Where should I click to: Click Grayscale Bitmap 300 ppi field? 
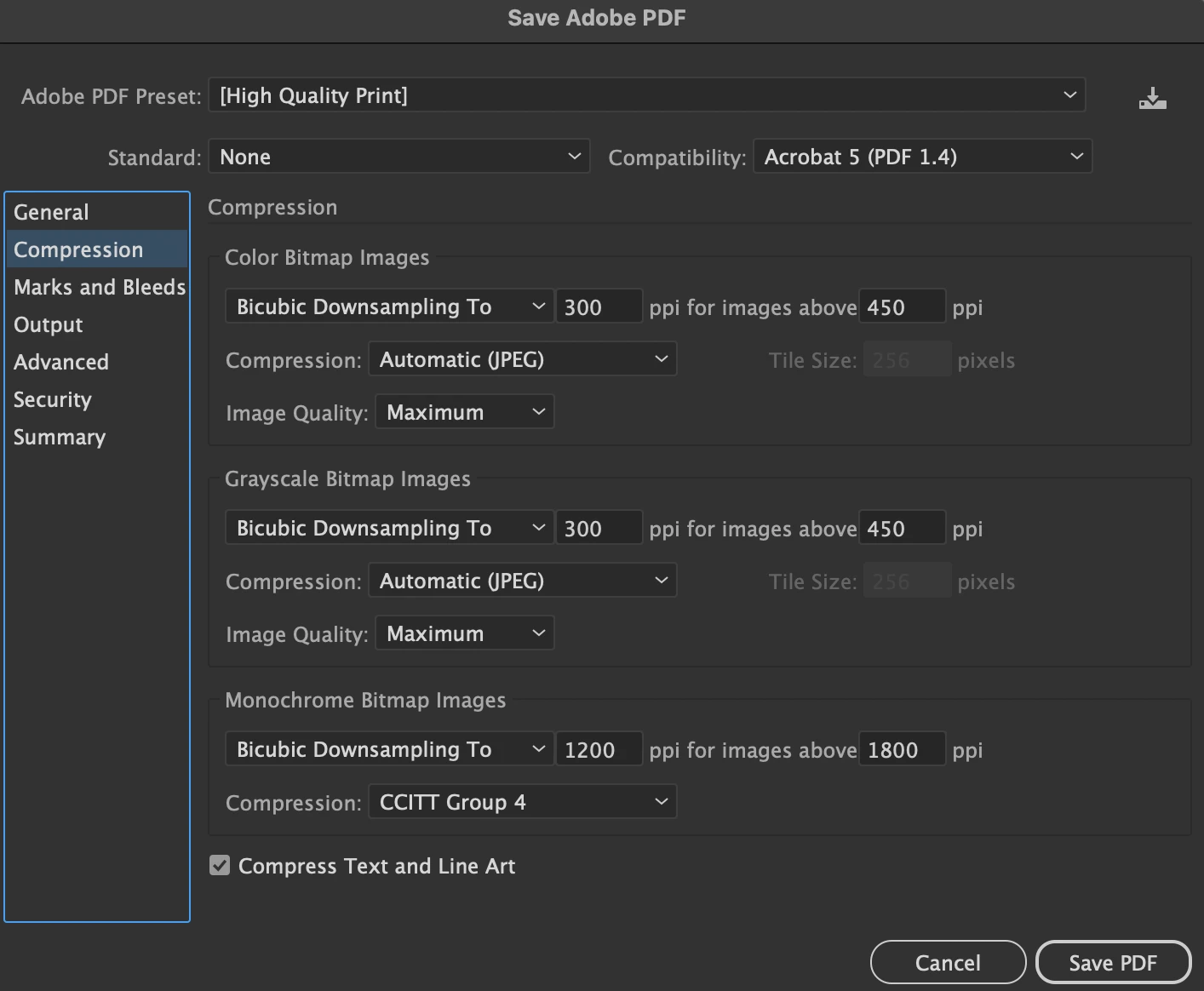tap(599, 528)
